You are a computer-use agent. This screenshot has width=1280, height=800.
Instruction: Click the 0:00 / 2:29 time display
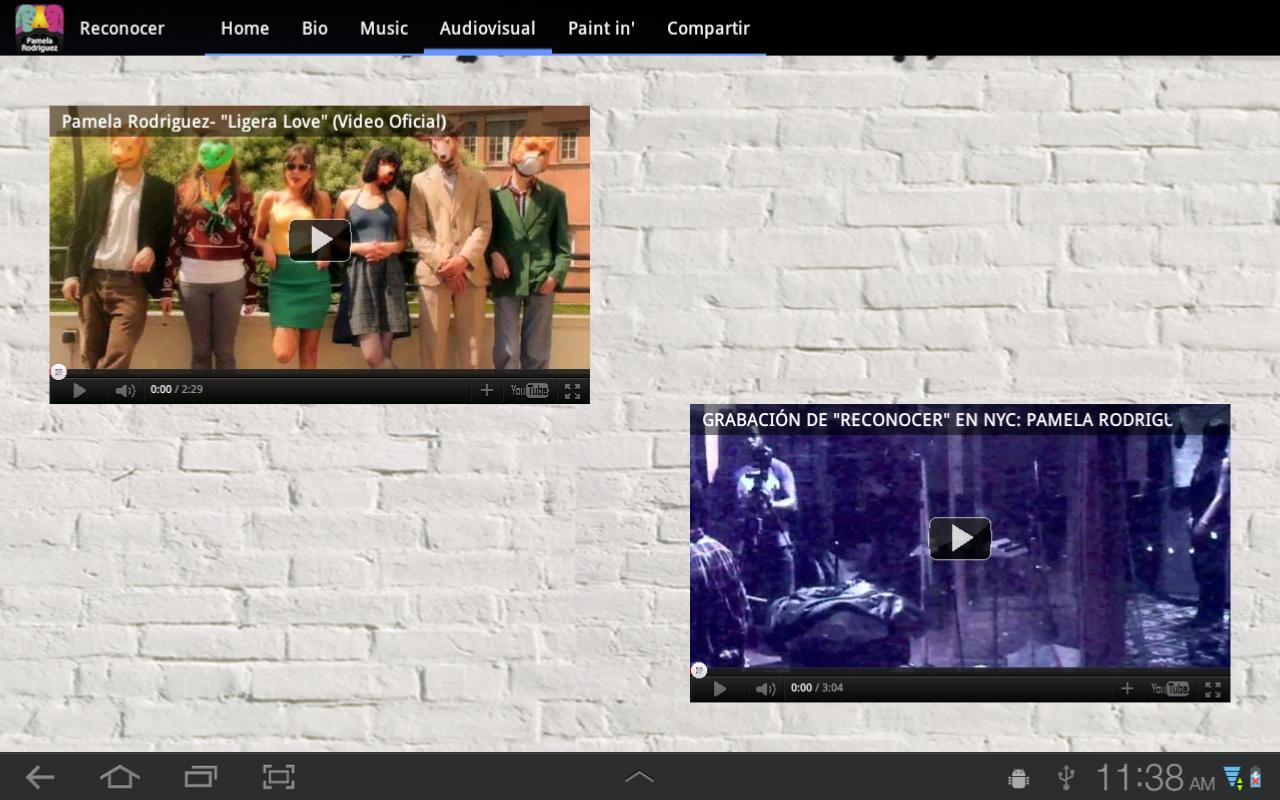[x=177, y=390]
